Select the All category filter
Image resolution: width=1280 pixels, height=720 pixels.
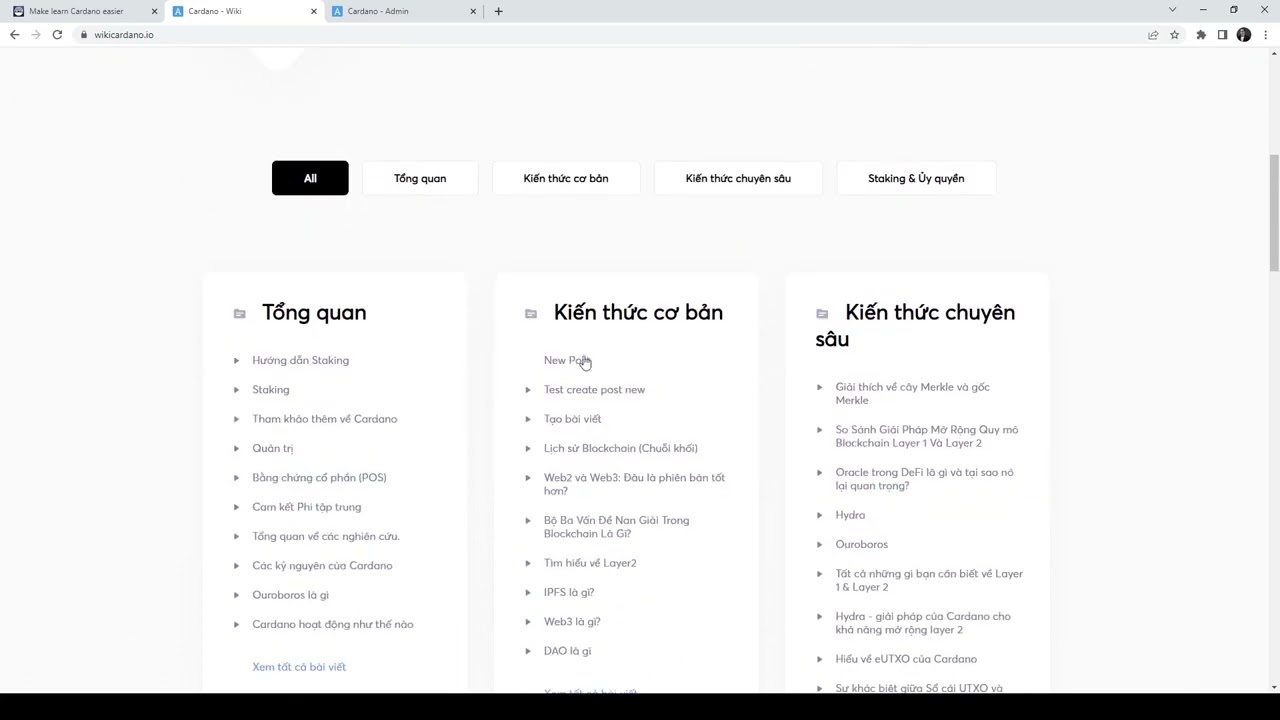click(310, 178)
